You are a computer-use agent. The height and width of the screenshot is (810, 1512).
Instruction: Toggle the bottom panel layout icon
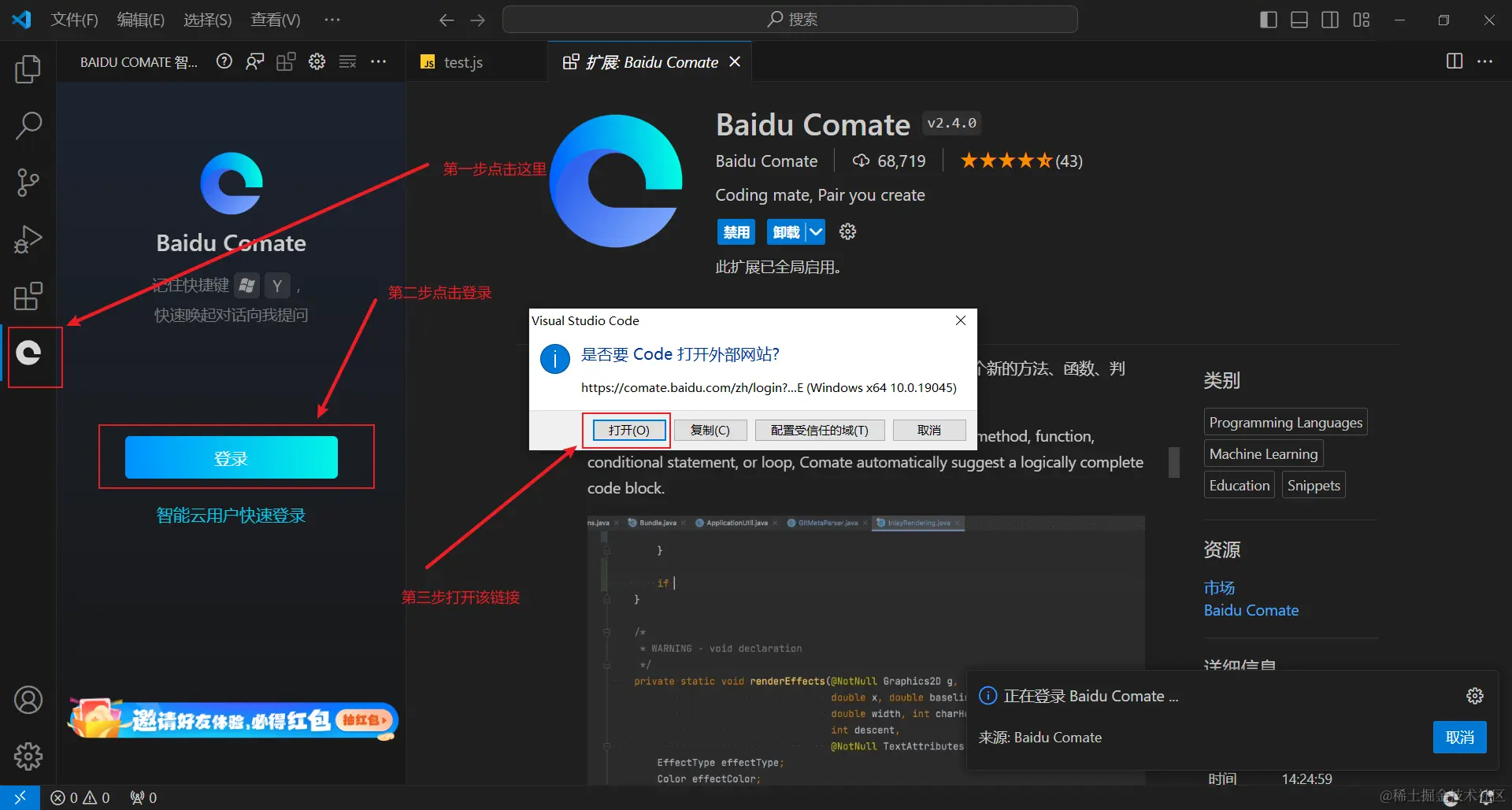pyautogui.click(x=1299, y=20)
